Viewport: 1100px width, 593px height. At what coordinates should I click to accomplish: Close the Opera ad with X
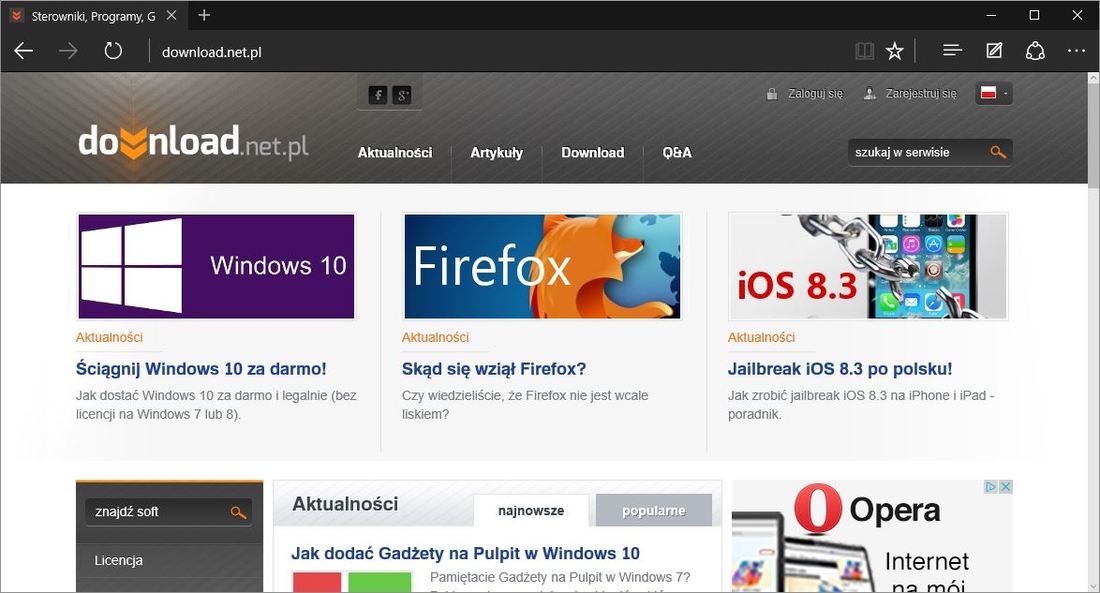(1005, 487)
